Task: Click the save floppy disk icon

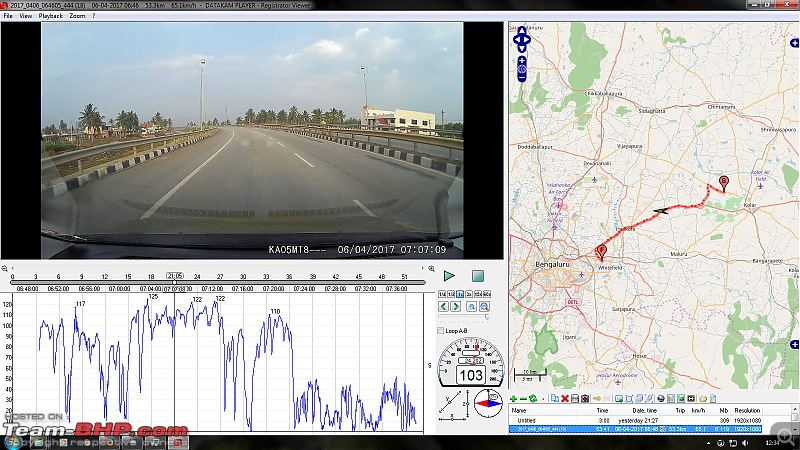Action: (575, 398)
